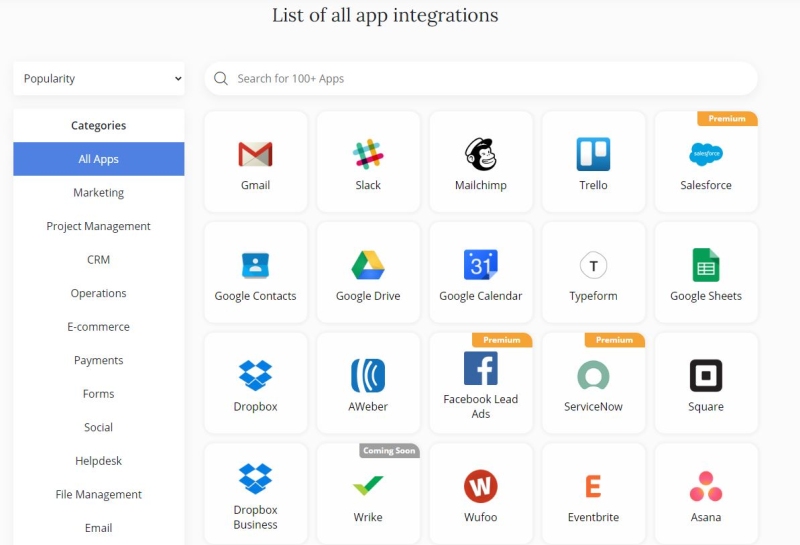Click the Coming Soon badge on Wrike

point(389,451)
